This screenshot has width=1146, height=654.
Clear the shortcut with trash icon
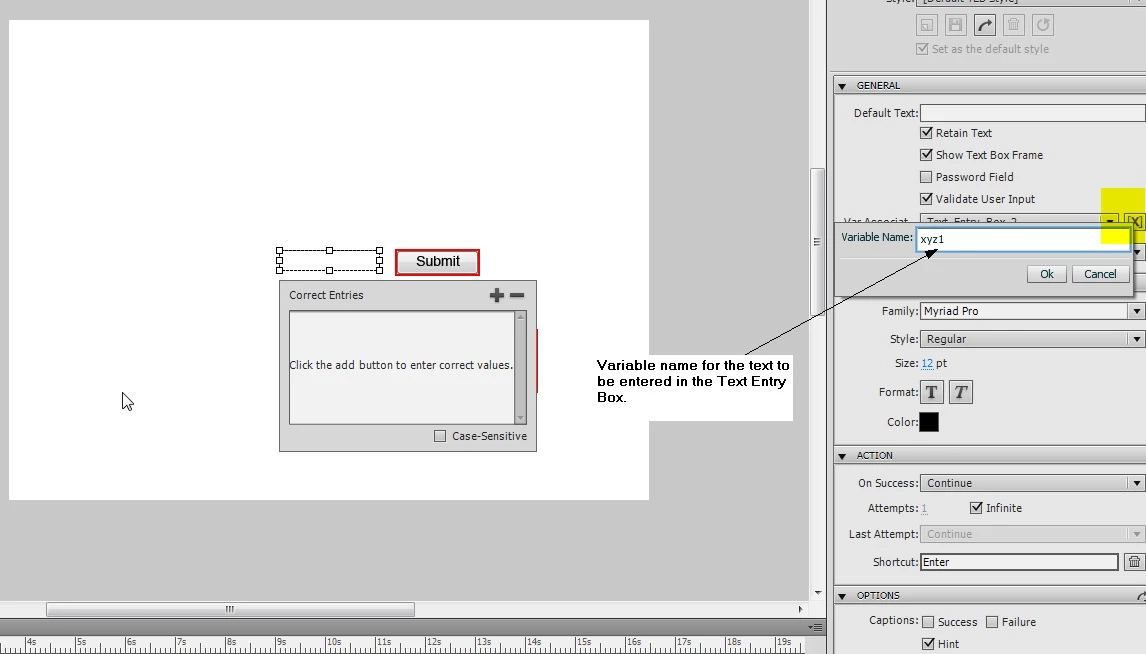click(x=1134, y=562)
